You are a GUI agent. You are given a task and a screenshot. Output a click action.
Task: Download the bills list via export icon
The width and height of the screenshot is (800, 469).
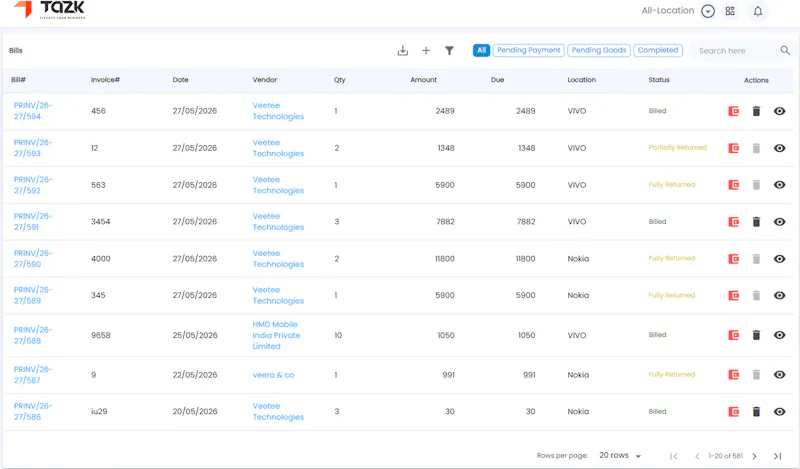[403, 51]
